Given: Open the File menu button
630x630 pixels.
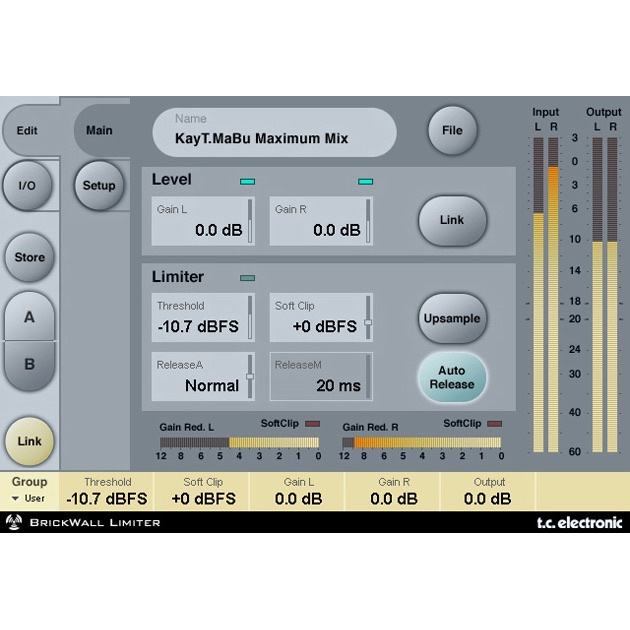Looking at the screenshot, I should click(452, 130).
